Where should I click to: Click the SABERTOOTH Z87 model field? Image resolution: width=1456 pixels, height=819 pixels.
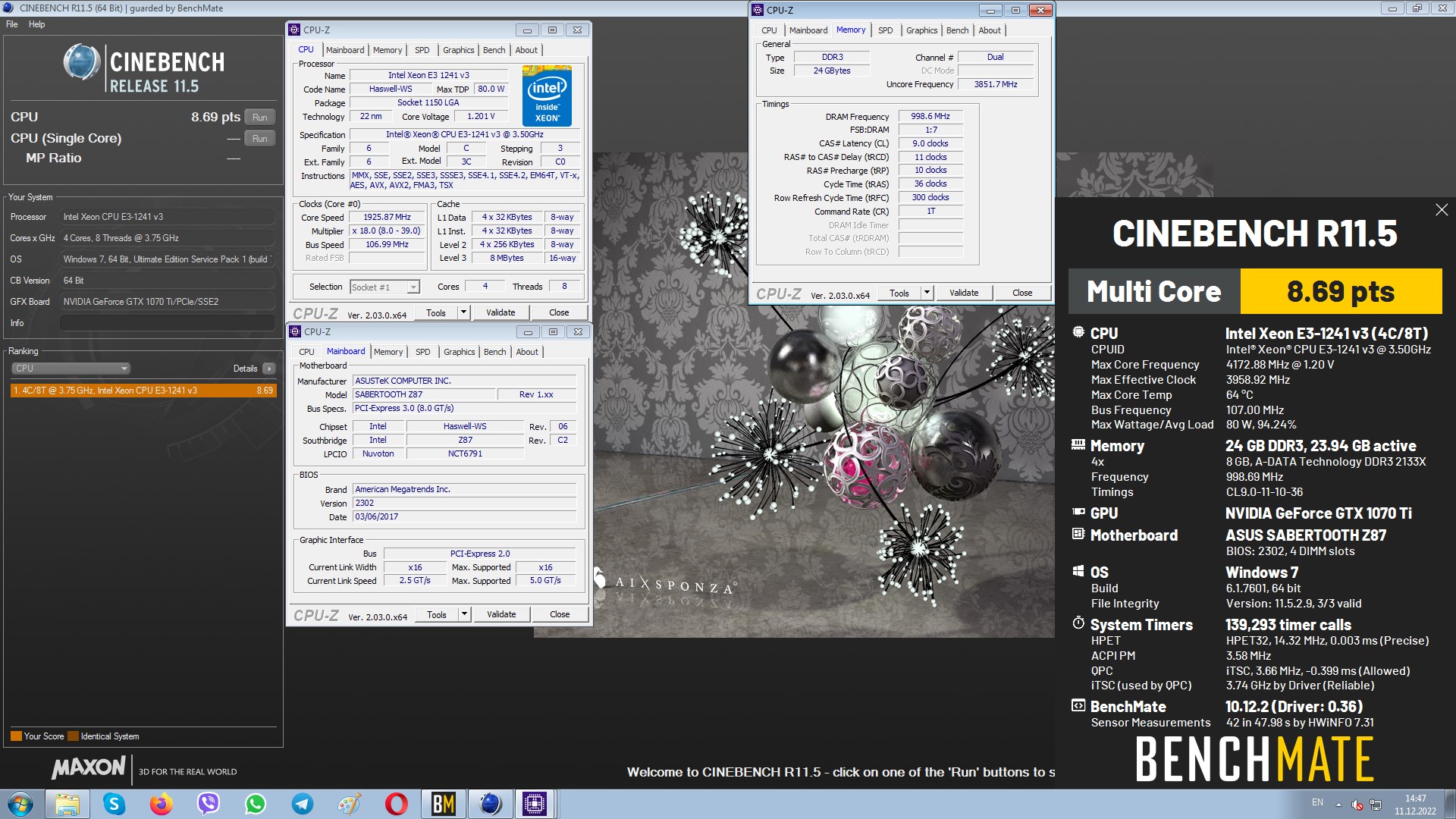point(423,394)
